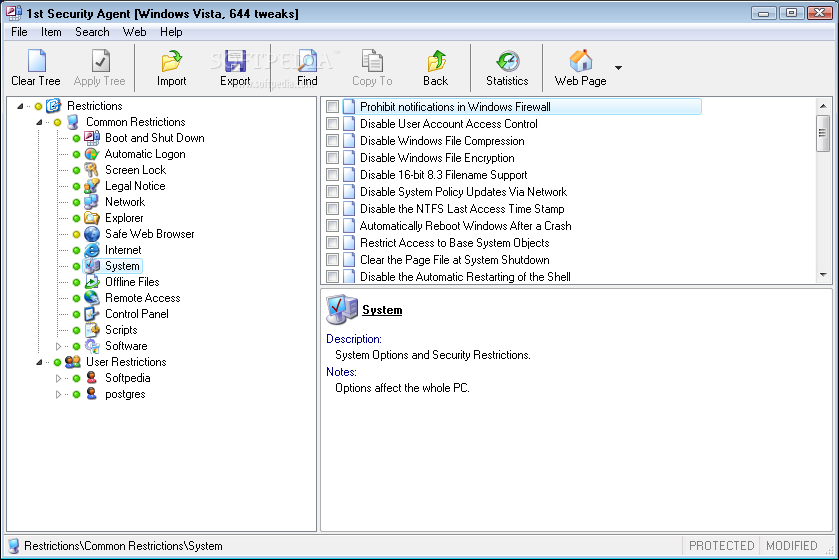The width and height of the screenshot is (839, 560).
Task: Select the Screen Lock keys icon
Action: click(x=92, y=170)
